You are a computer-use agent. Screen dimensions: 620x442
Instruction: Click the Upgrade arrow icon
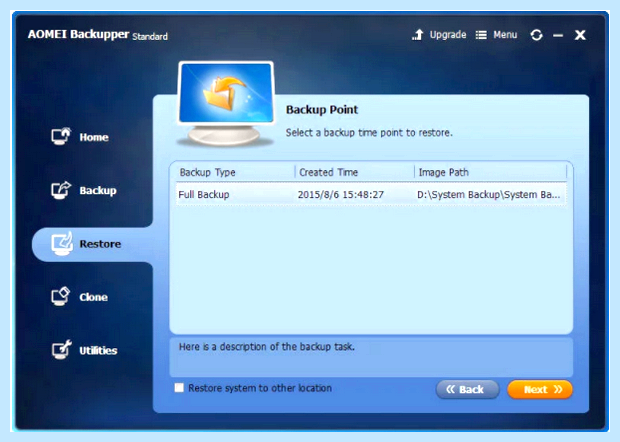coord(418,35)
